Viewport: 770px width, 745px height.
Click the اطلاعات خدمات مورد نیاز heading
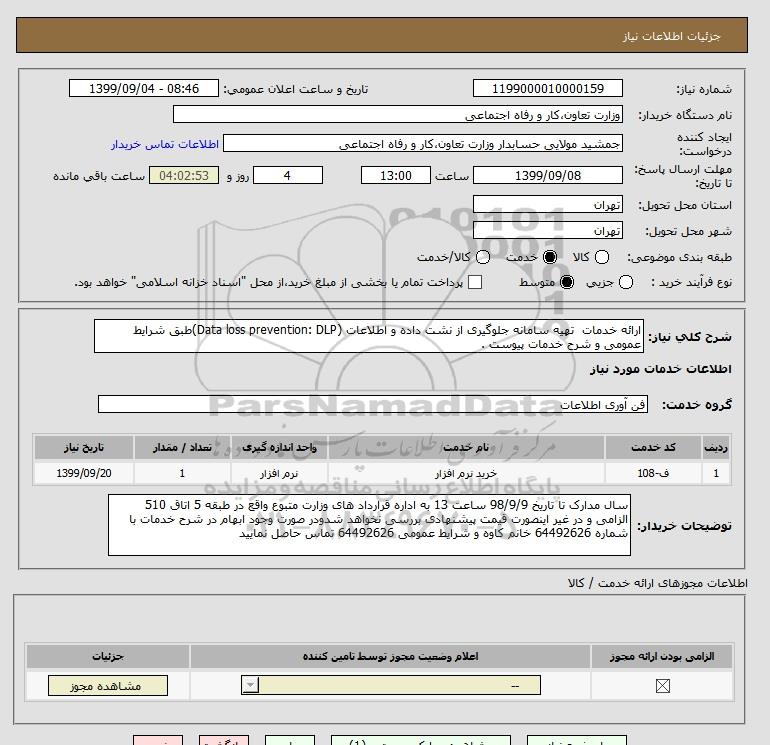tap(660, 369)
